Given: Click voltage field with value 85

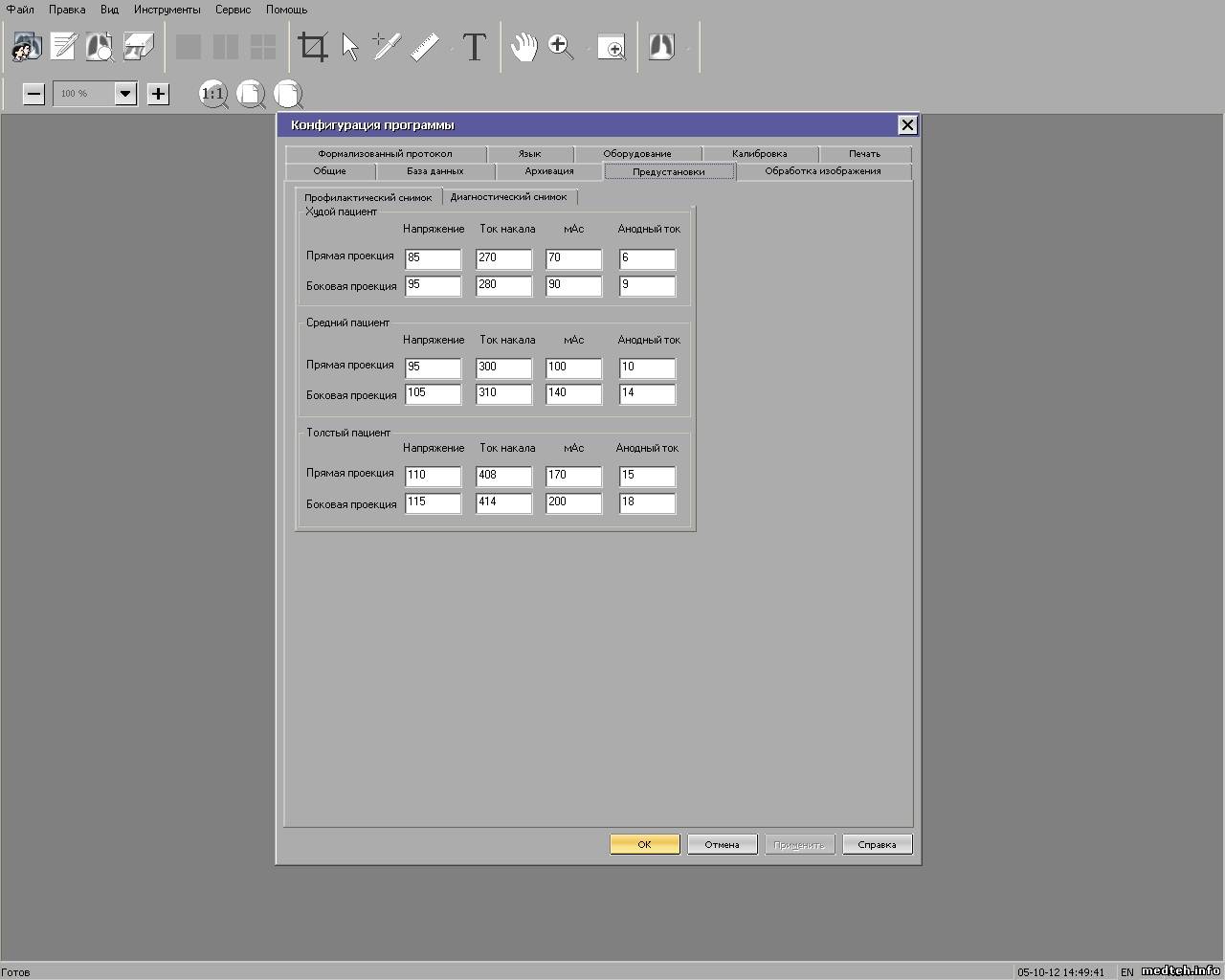Looking at the screenshot, I should click(433, 258).
